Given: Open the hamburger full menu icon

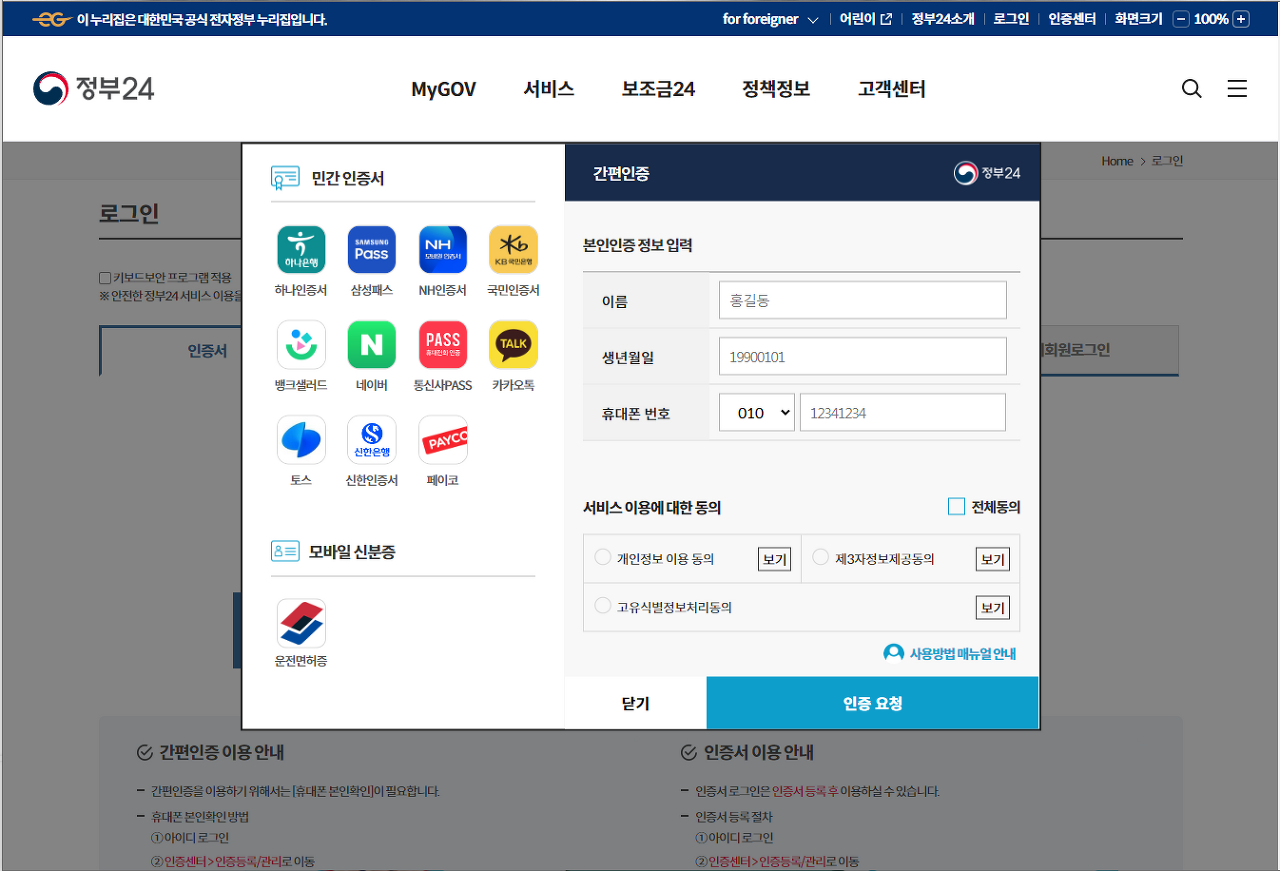Looking at the screenshot, I should pyautogui.click(x=1237, y=89).
